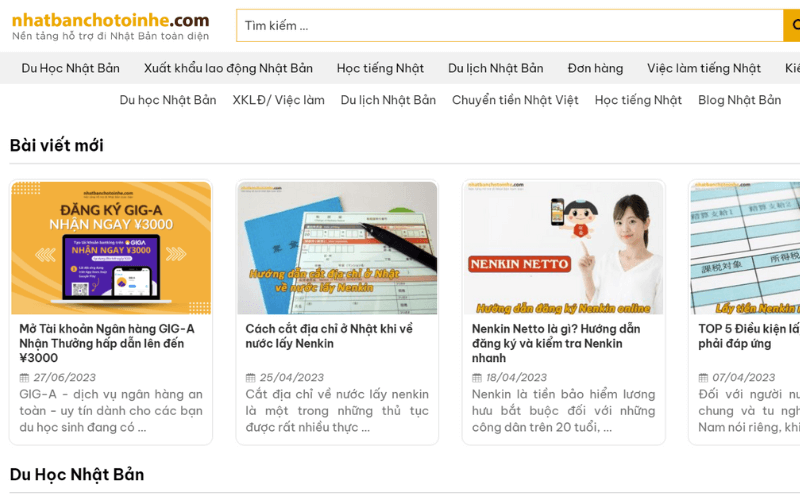The height and width of the screenshot is (500, 800).
Task: Read article Cách cắt địa chỉ ở Nhật
Action: coord(329,336)
